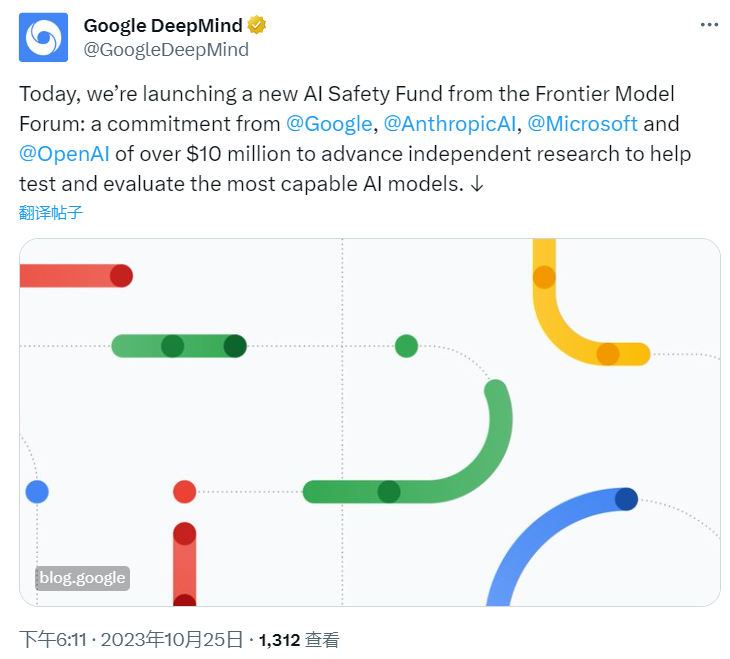The width and height of the screenshot is (730, 659).
Task: Open the Google DeepMind display name
Action: coord(163,26)
